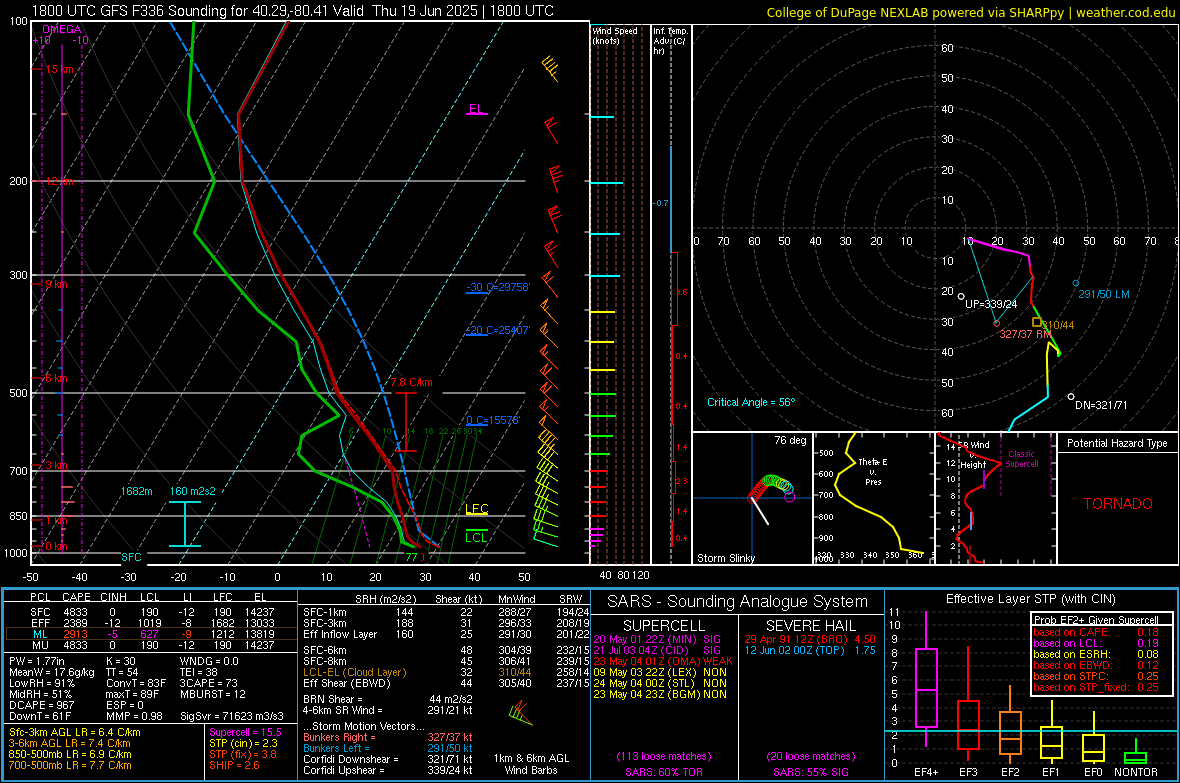1180x783 pixels.
Task: Click the 12 km height marker
Action: [59, 181]
